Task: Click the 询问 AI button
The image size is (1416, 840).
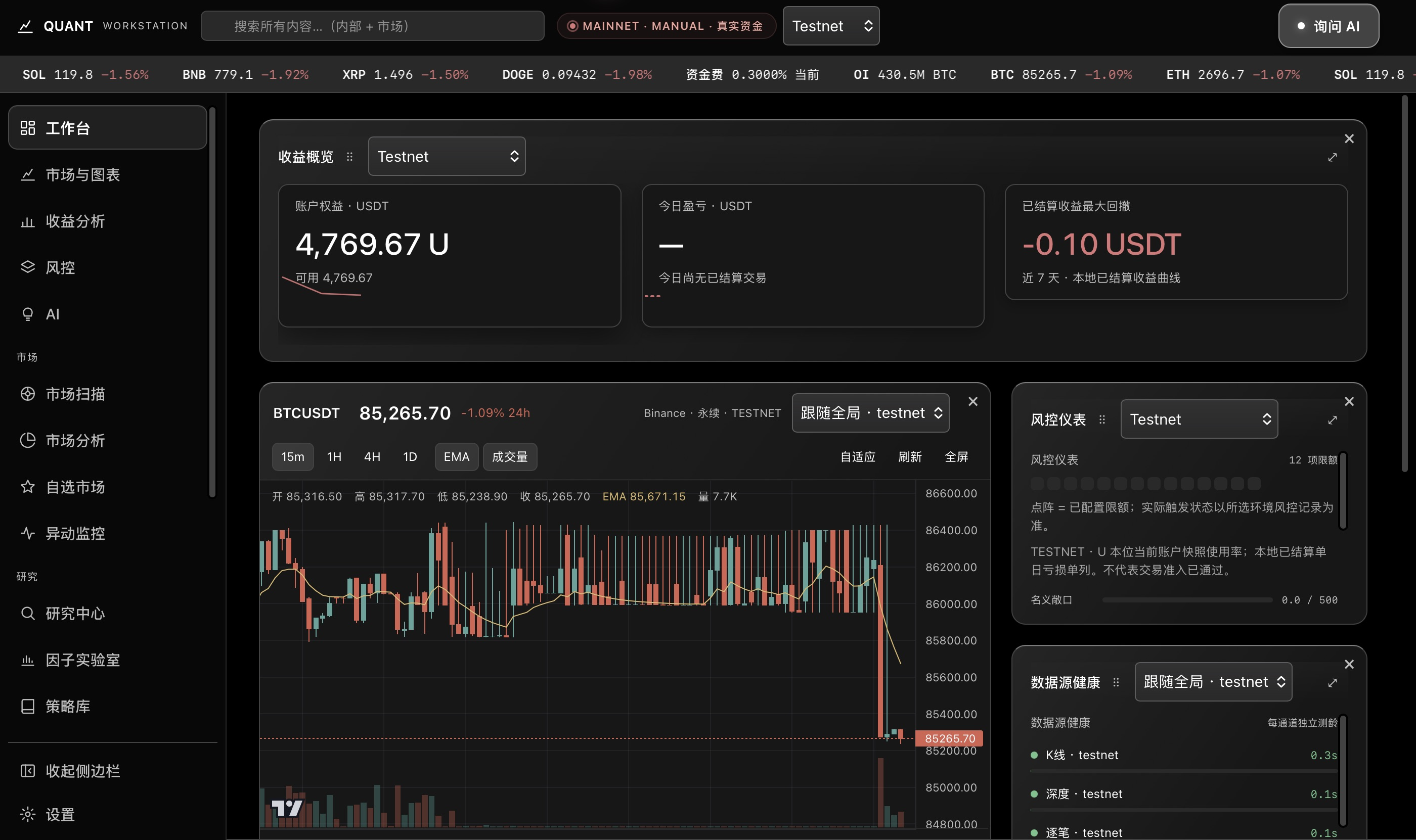Action: click(x=1328, y=26)
